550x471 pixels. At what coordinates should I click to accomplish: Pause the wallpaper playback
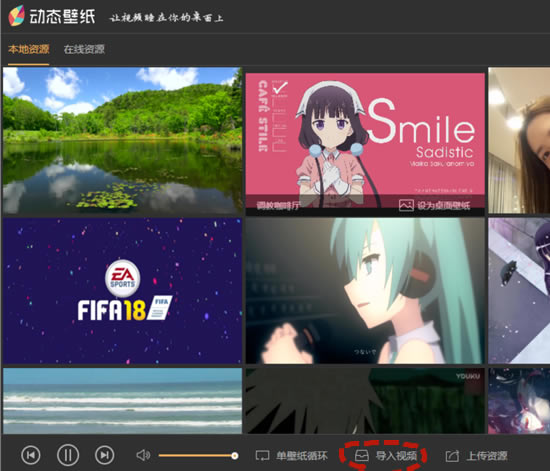pos(68,455)
